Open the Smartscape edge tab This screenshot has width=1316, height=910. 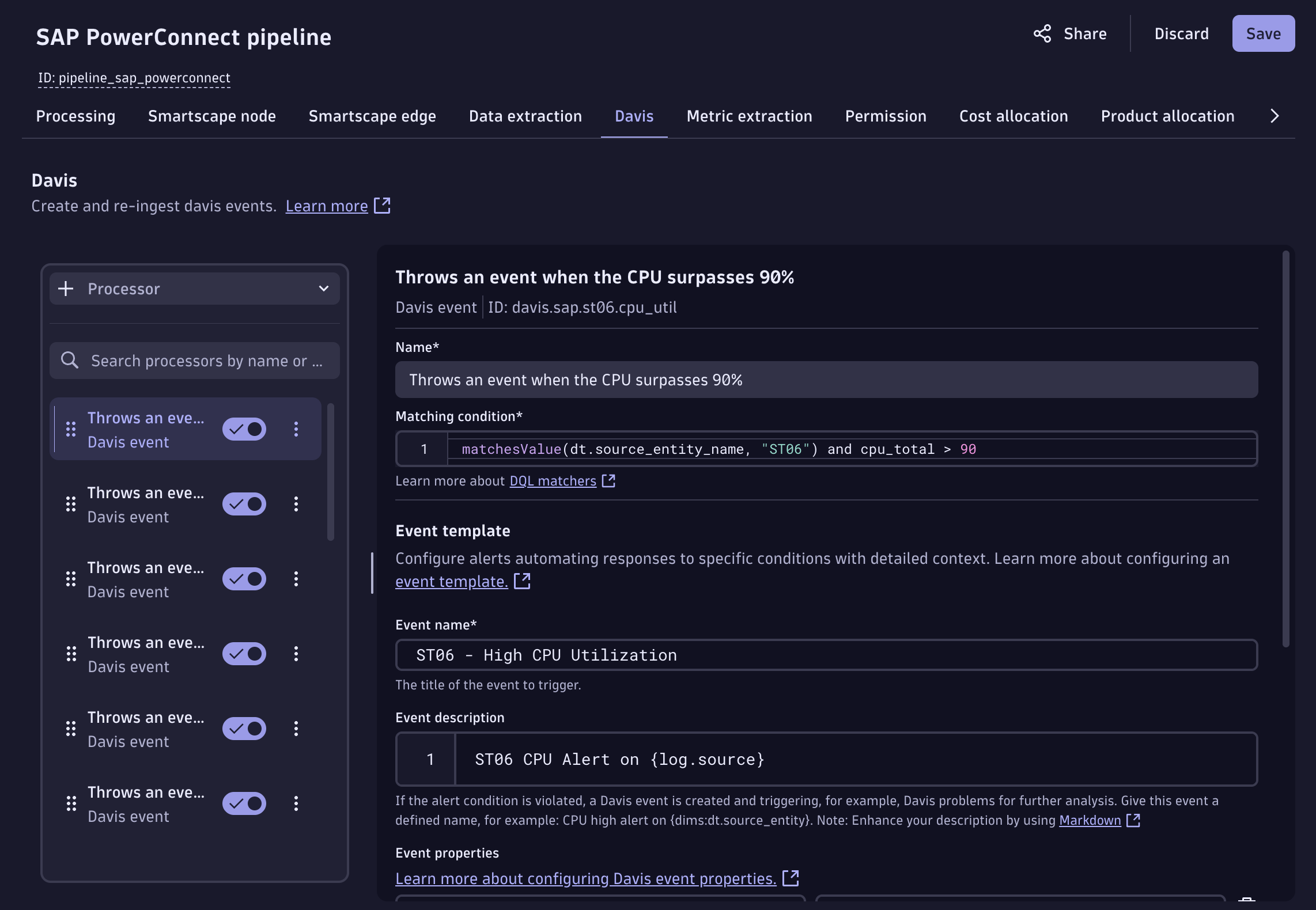click(372, 116)
